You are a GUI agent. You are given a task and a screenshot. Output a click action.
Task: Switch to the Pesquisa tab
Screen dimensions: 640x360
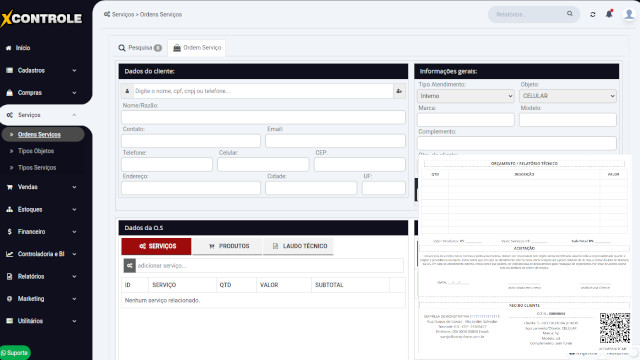(x=140, y=48)
